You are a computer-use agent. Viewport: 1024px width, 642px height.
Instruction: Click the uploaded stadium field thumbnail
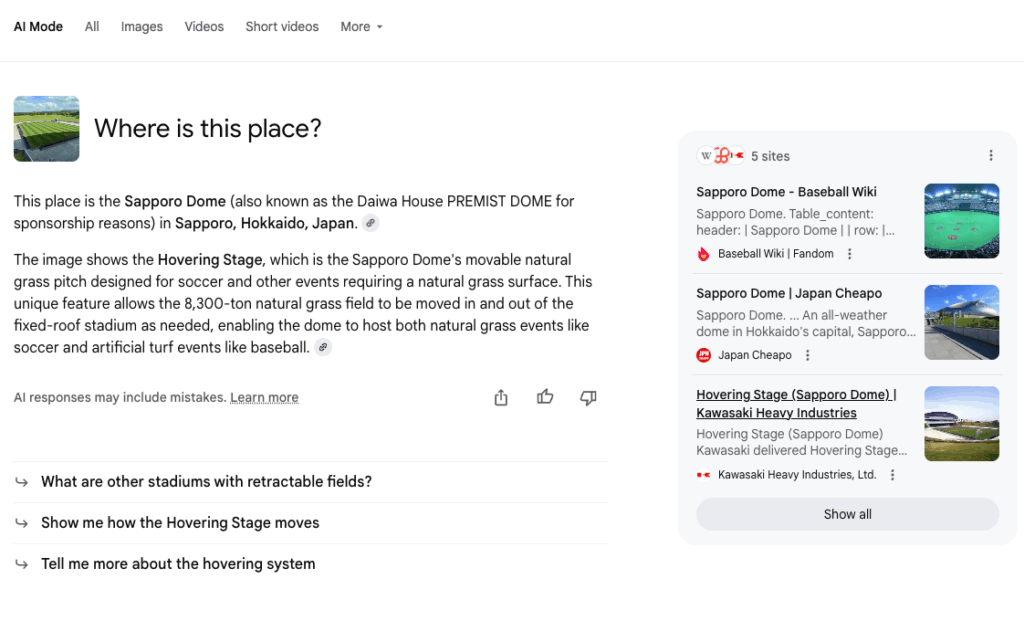click(46, 129)
